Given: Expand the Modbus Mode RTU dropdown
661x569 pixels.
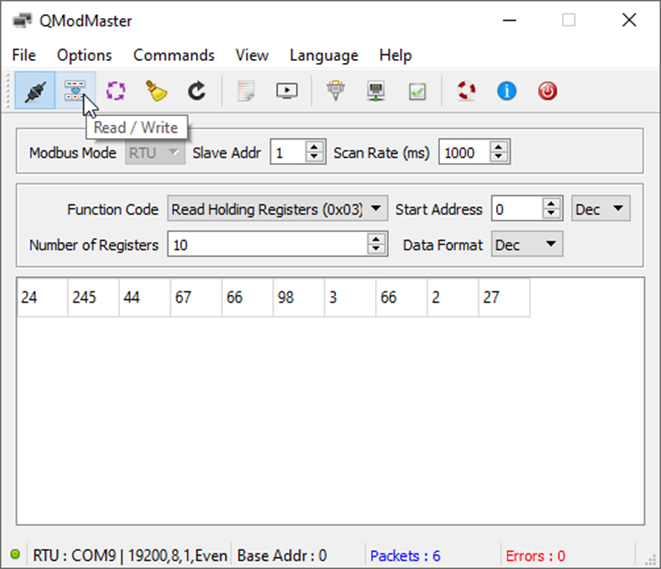Looking at the screenshot, I should [x=155, y=153].
